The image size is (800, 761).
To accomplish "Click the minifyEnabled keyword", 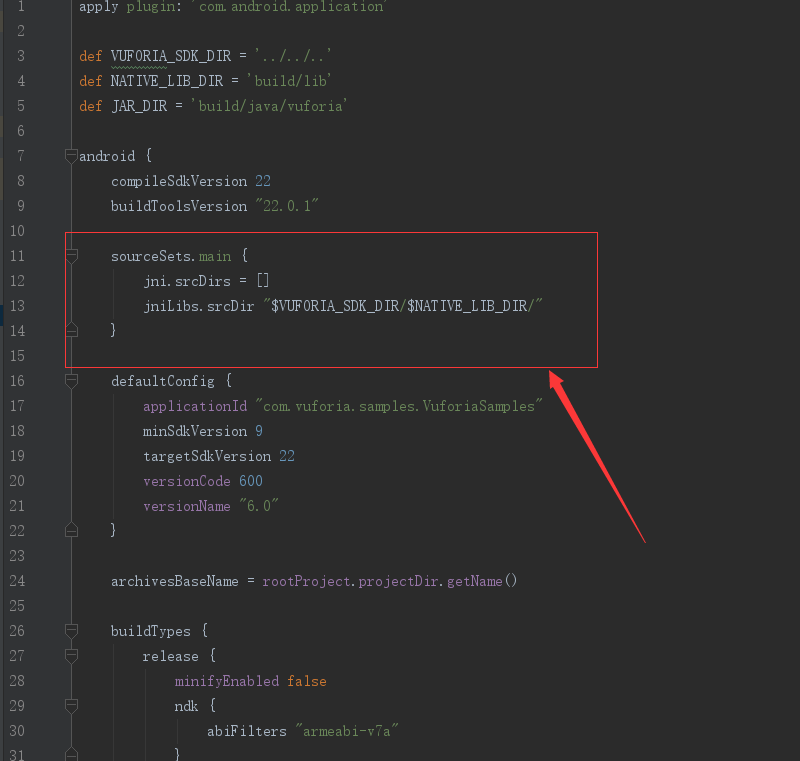I will (x=227, y=681).
